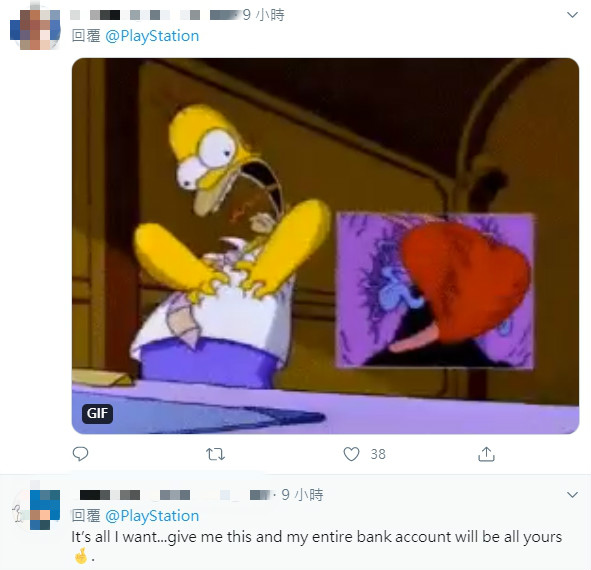
Task: Click the reply speech bubble icon under the GIF
Action: pos(80,454)
